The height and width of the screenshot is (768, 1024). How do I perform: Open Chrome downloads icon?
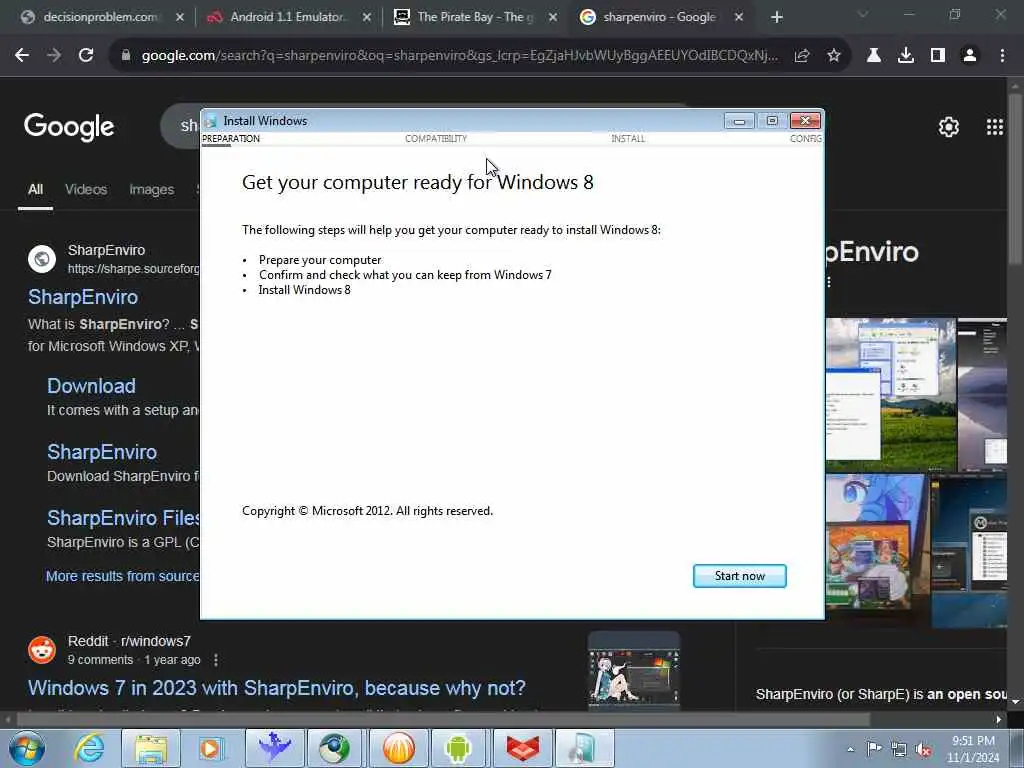coord(906,56)
